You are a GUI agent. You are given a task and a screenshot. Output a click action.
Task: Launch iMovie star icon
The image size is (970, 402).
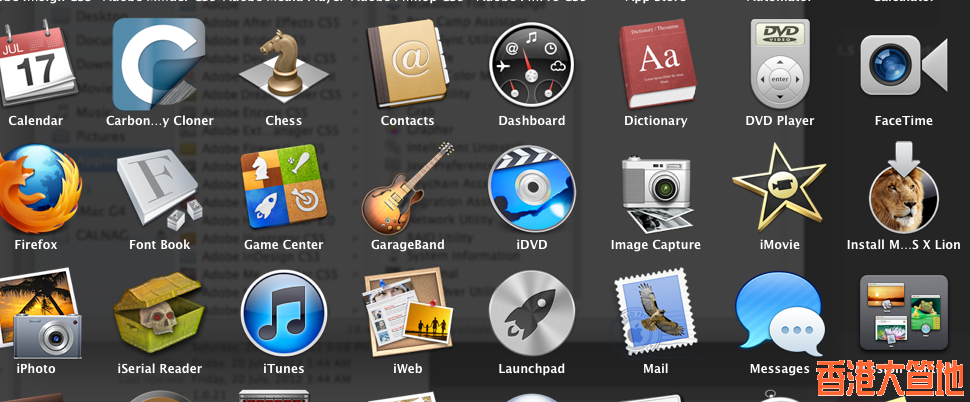pos(779,187)
